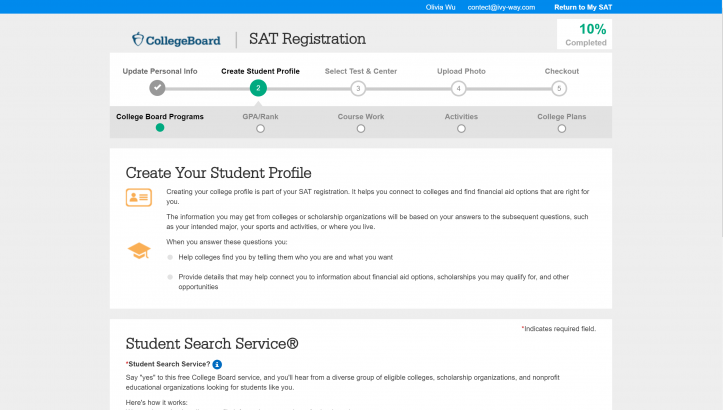Click the graduation cap icon

point(139,250)
